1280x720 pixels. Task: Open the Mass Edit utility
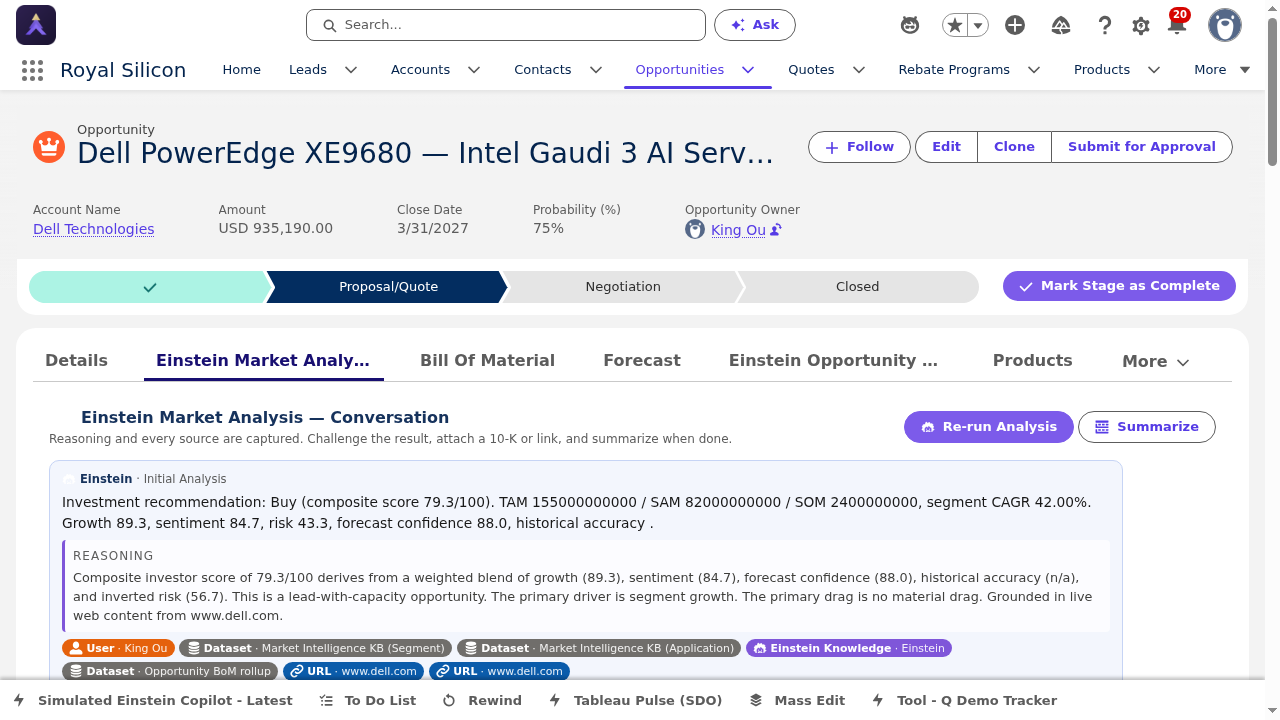click(x=797, y=701)
